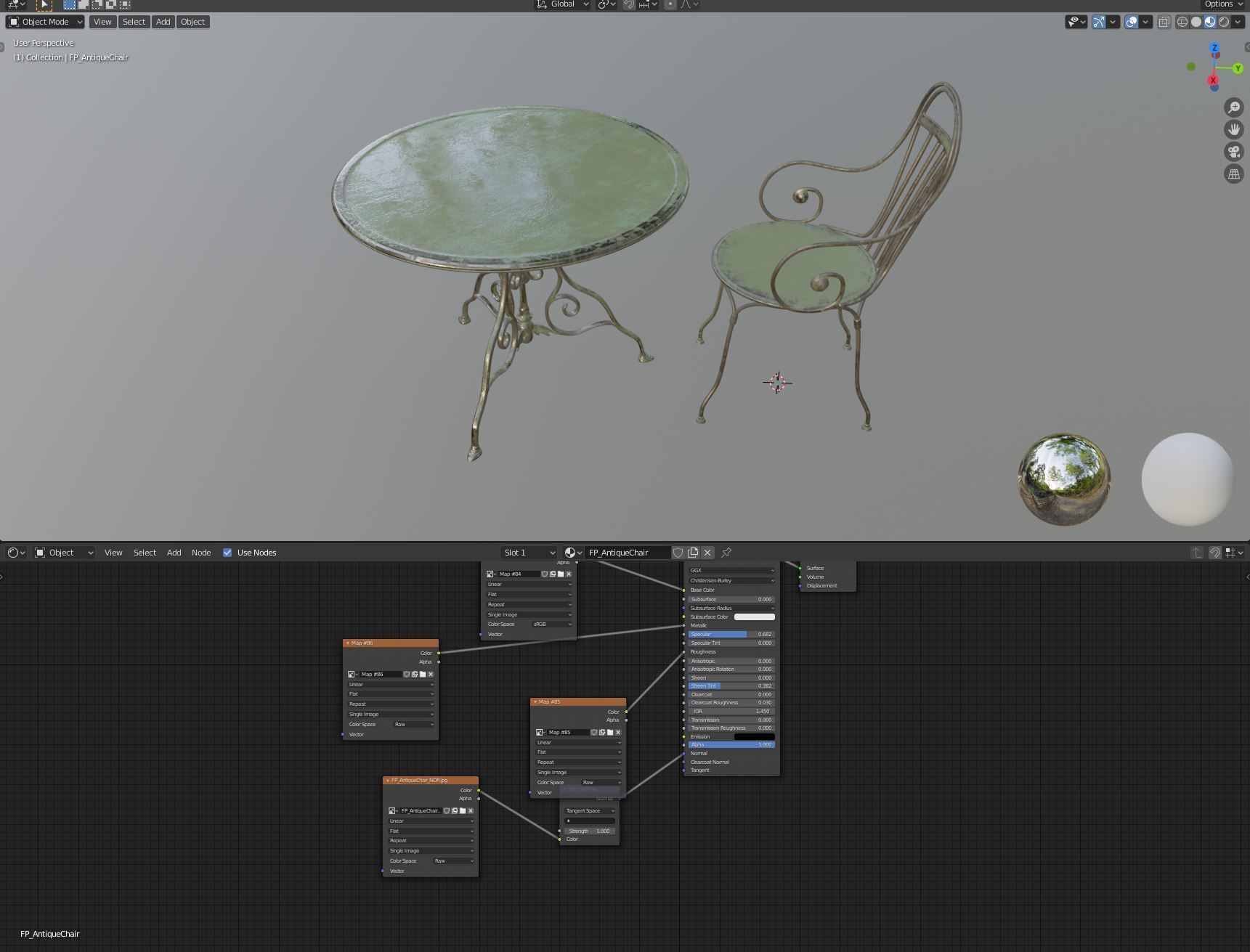Image resolution: width=1250 pixels, height=952 pixels.
Task: Open the Slot 1 material slot dropdown
Action: click(529, 553)
